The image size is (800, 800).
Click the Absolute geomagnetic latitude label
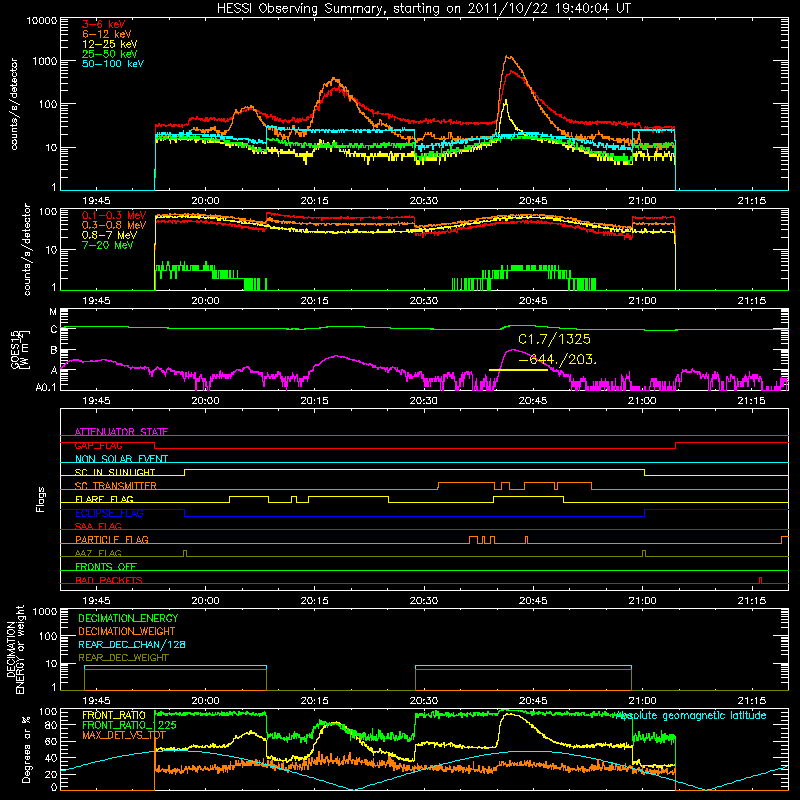point(691,715)
